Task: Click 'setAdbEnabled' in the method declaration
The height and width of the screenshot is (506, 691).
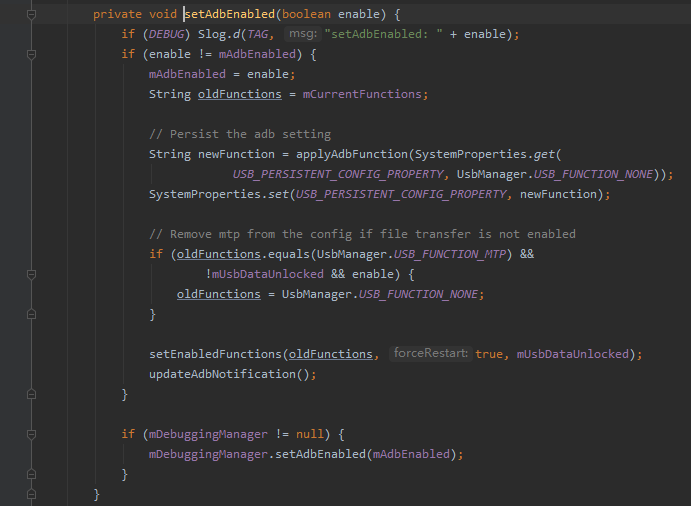Action: point(230,15)
